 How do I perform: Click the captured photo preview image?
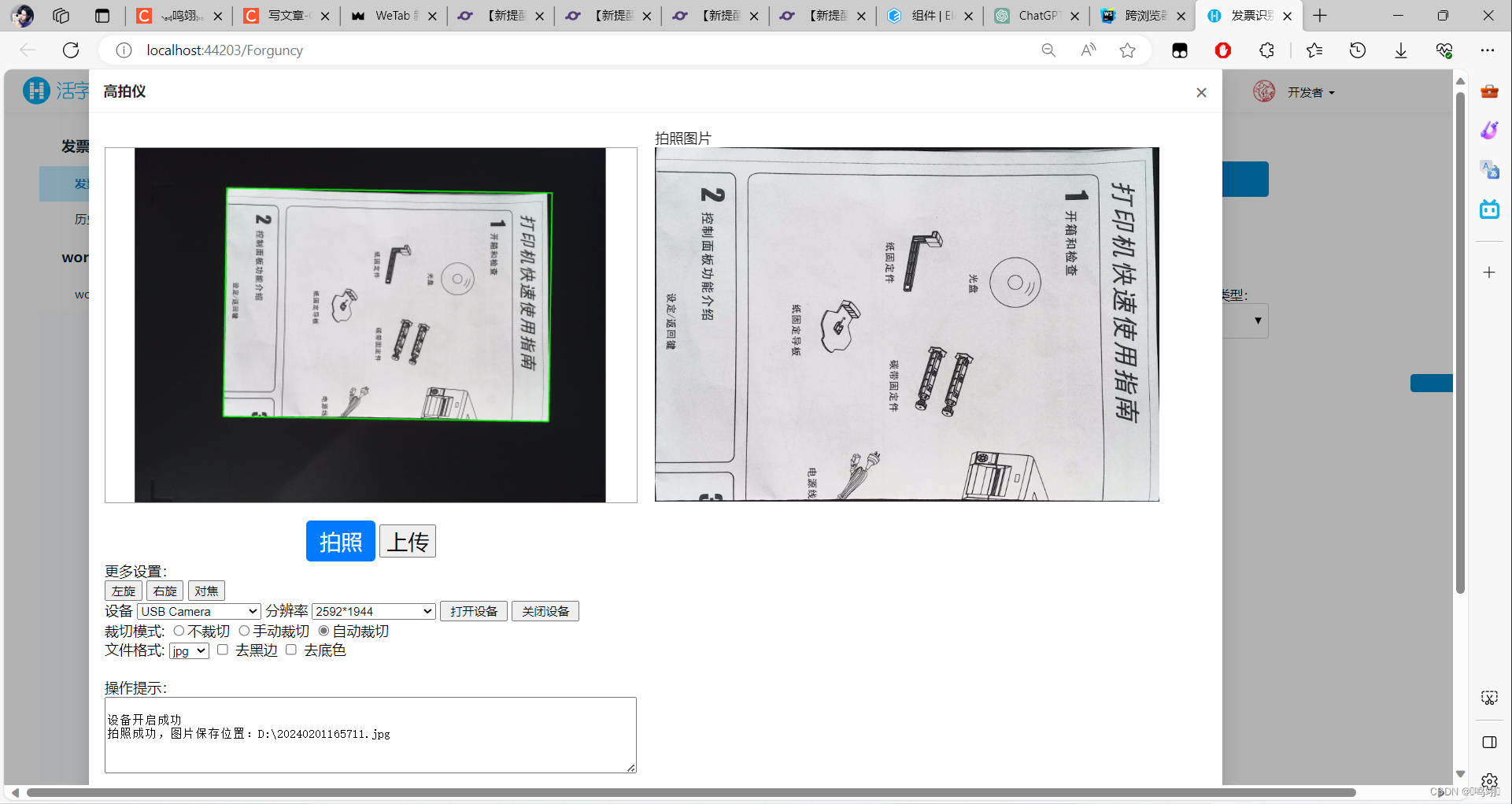point(907,324)
